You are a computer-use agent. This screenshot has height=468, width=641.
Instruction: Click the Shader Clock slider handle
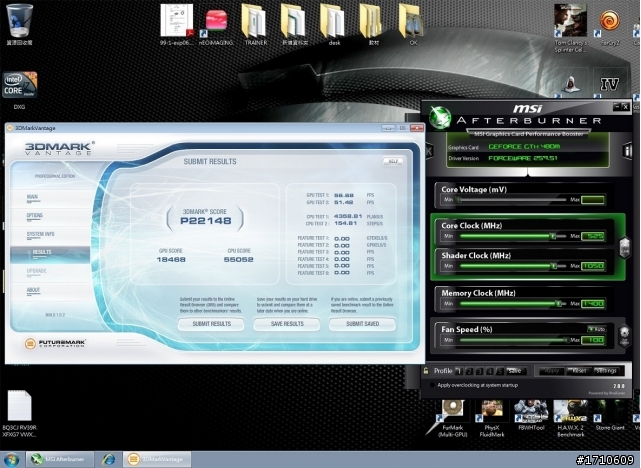[554, 266]
